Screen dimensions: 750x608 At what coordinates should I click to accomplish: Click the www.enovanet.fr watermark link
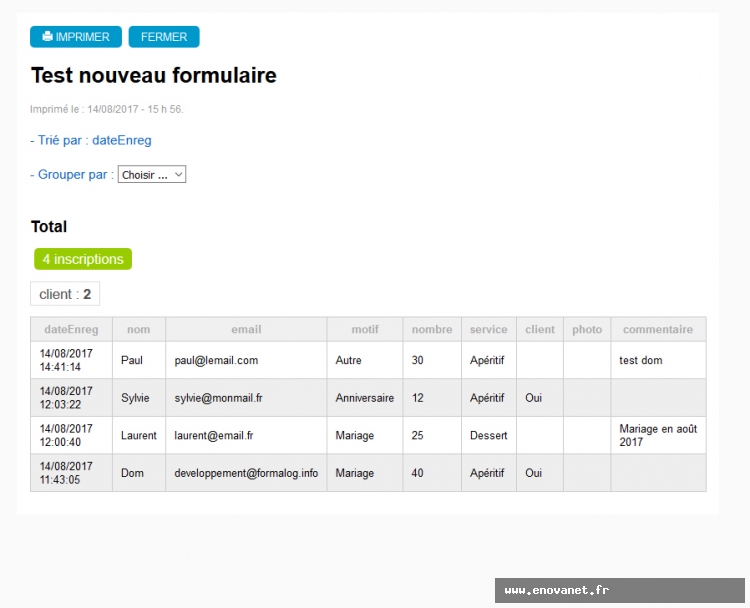tap(557, 590)
